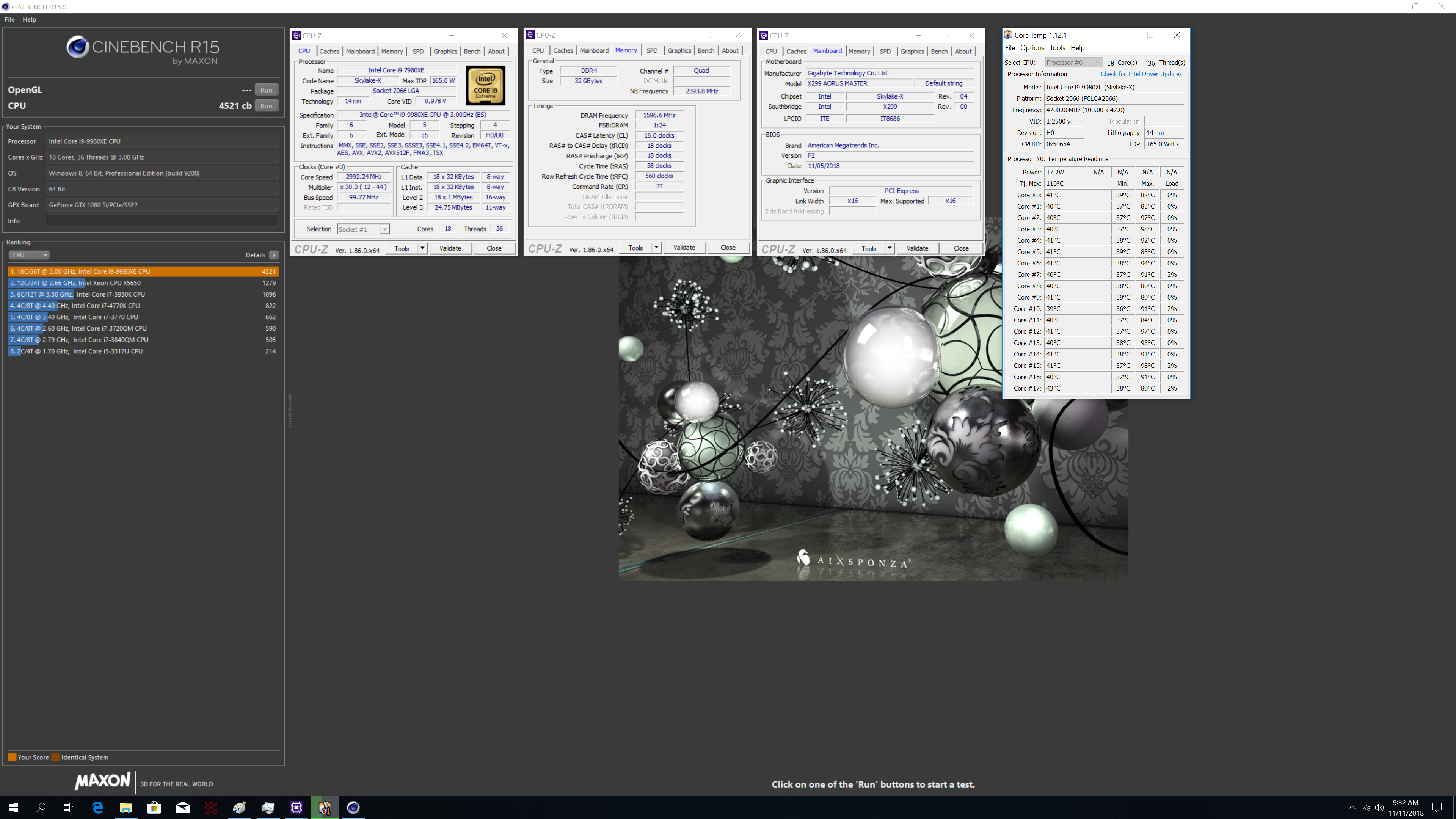1456x819 pixels.
Task: Open the Windows Start menu
Action: click(x=14, y=807)
